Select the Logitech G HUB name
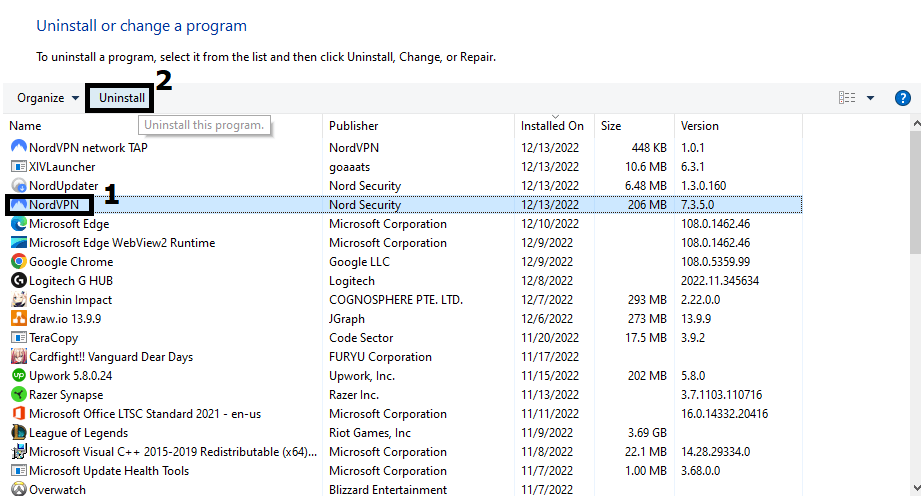 coord(71,281)
